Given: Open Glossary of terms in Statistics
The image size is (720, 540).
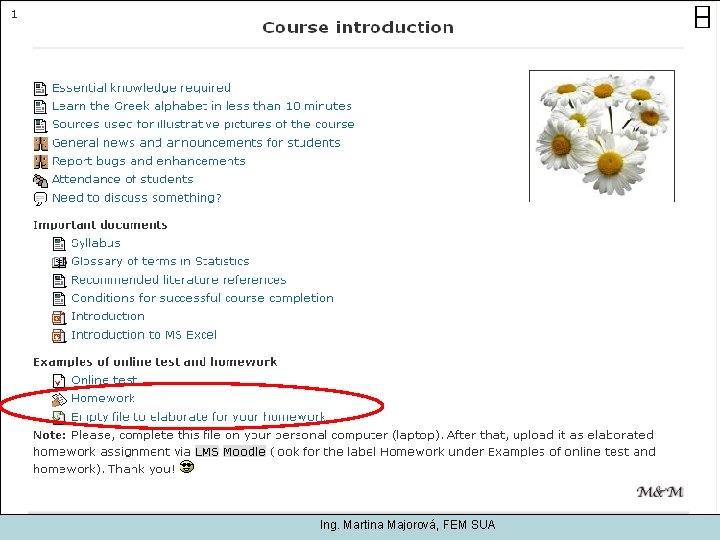Looking at the screenshot, I should 160,261.
